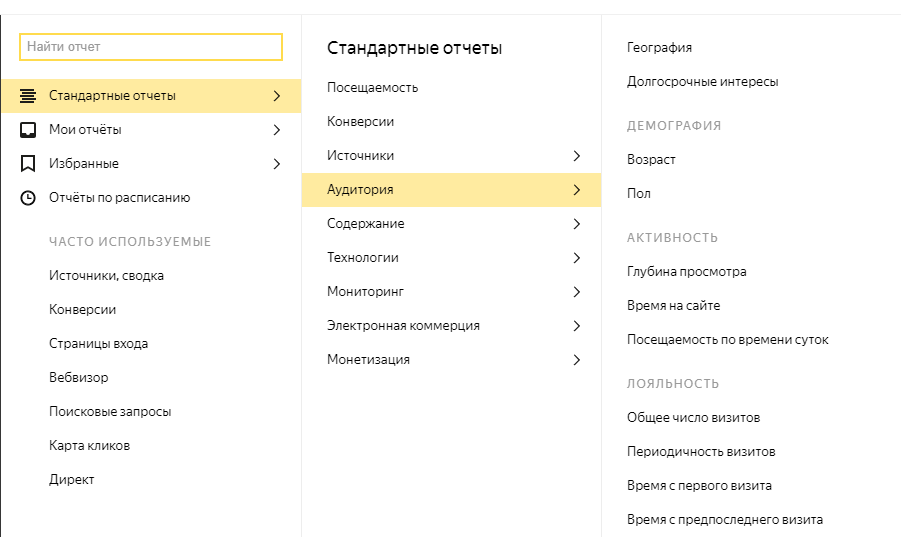Open Посещаемость по времени суток
901x537 pixels.
[x=727, y=339]
